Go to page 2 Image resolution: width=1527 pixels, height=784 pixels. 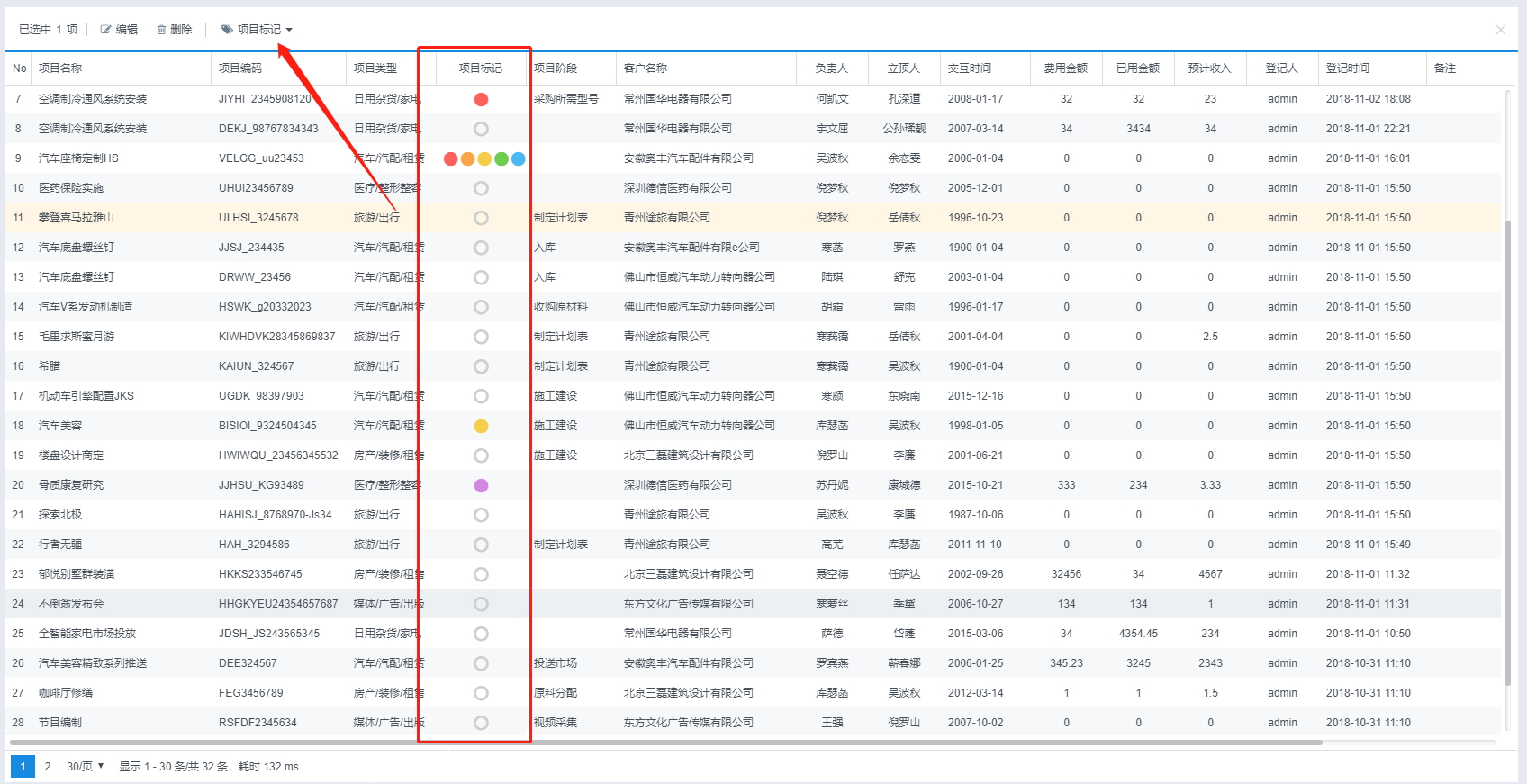coord(48,767)
